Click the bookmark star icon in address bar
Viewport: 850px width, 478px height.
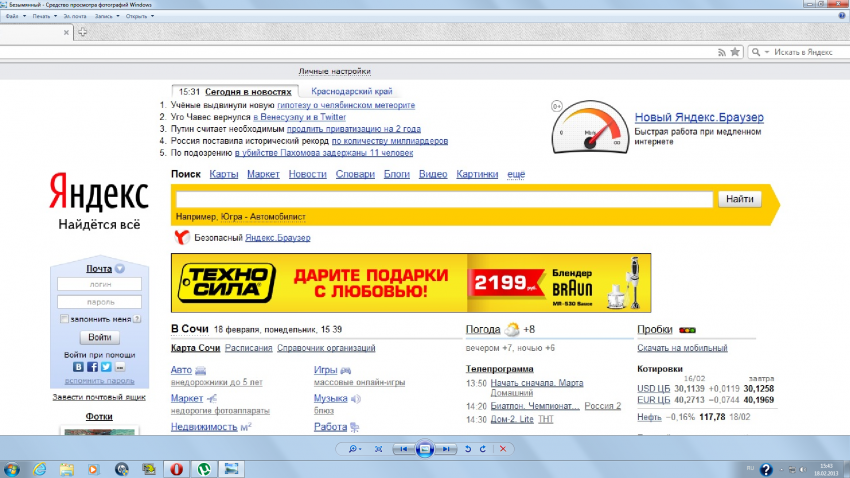coord(735,51)
